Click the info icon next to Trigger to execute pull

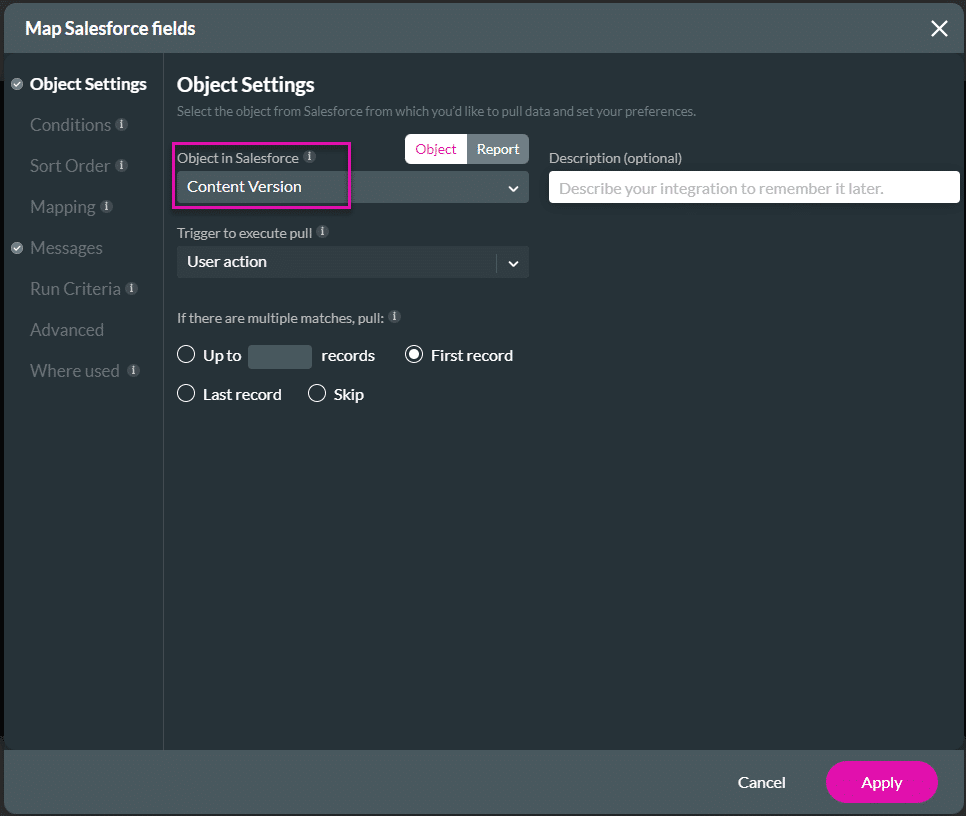pyautogui.click(x=321, y=231)
